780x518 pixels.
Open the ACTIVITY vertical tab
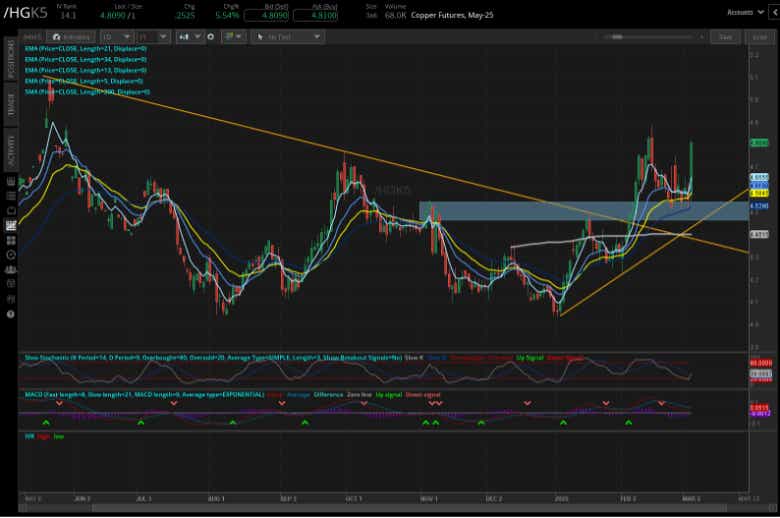(x=11, y=150)
